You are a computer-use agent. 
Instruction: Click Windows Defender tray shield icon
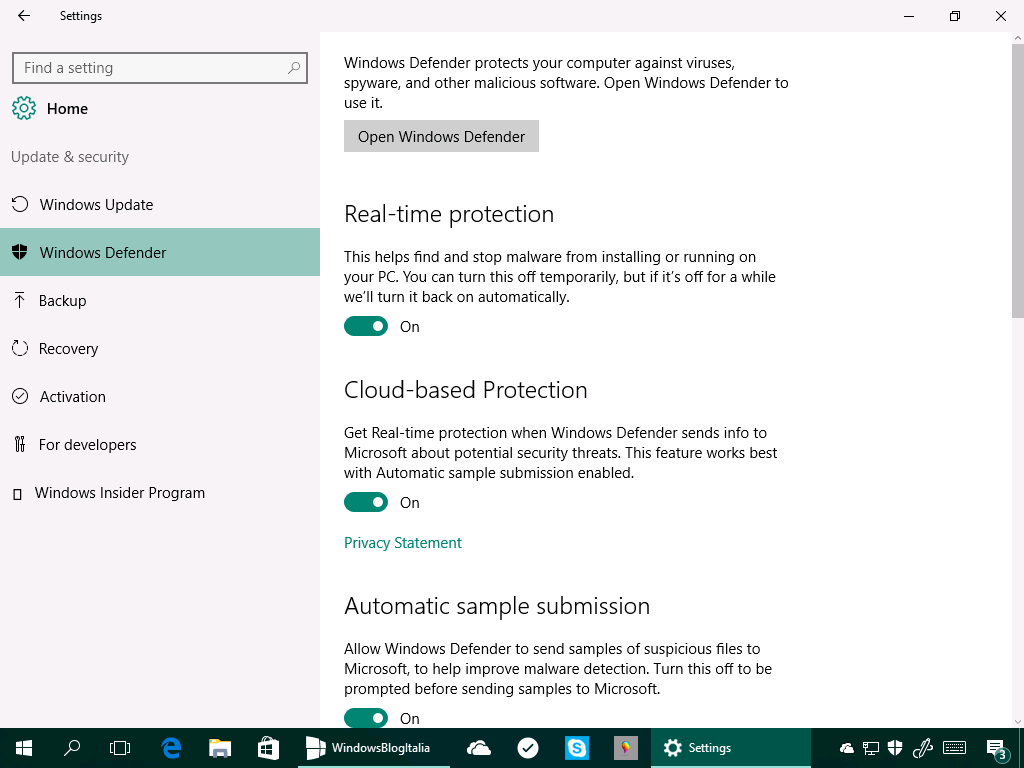point(895,748)
